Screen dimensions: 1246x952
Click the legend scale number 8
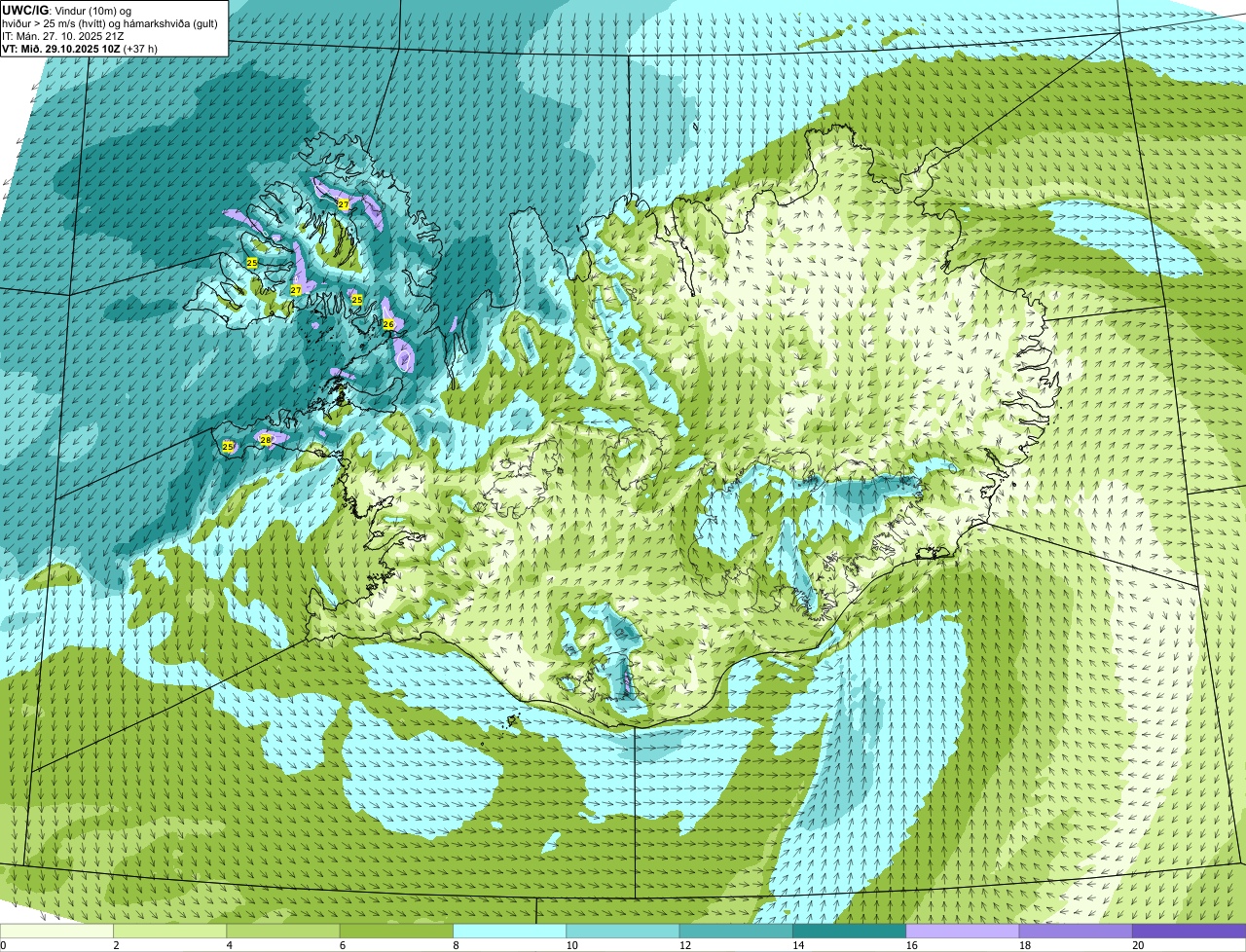pyautogui.click(x=456, y=945)
